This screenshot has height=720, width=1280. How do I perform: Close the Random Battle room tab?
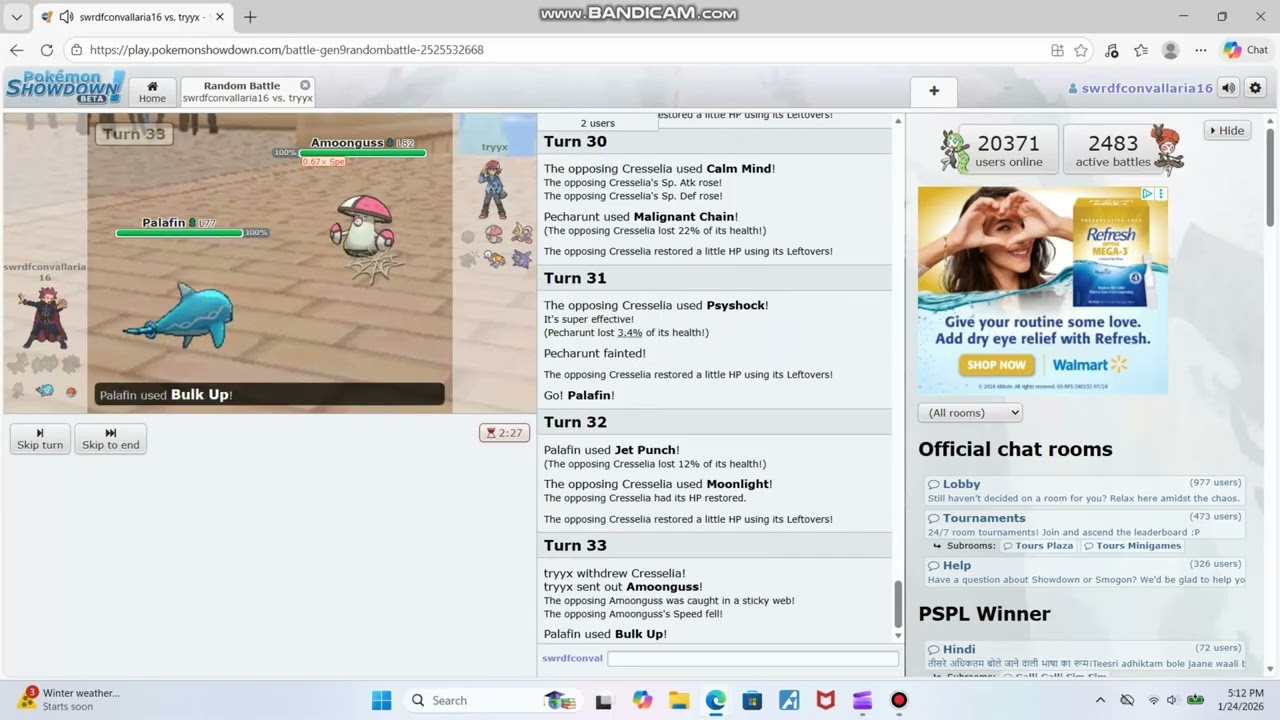pyautogui.click(x=305, y=85)
